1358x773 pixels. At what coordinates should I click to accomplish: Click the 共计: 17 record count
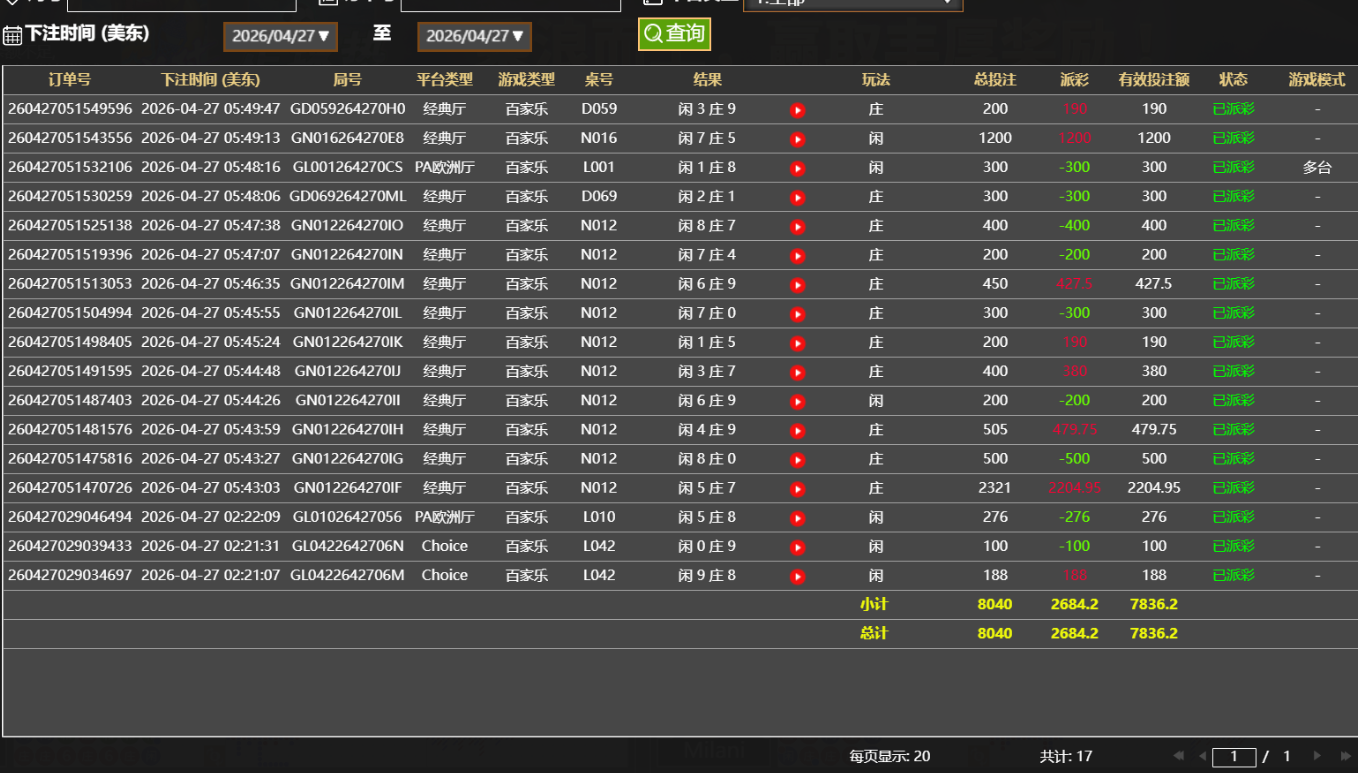(1066, 756)
